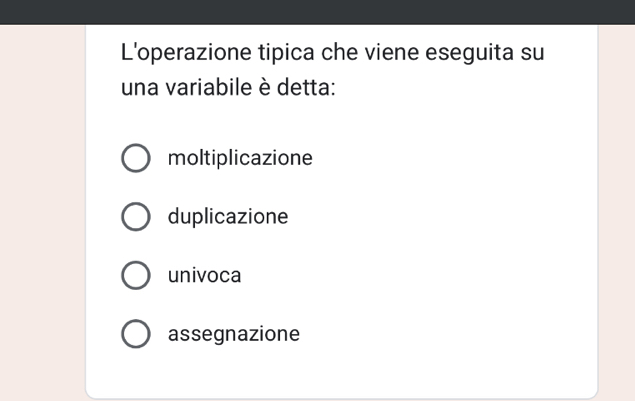Click the empty circle beside univoca
This screenshot has width=635, height=401.
coord(136,276)
